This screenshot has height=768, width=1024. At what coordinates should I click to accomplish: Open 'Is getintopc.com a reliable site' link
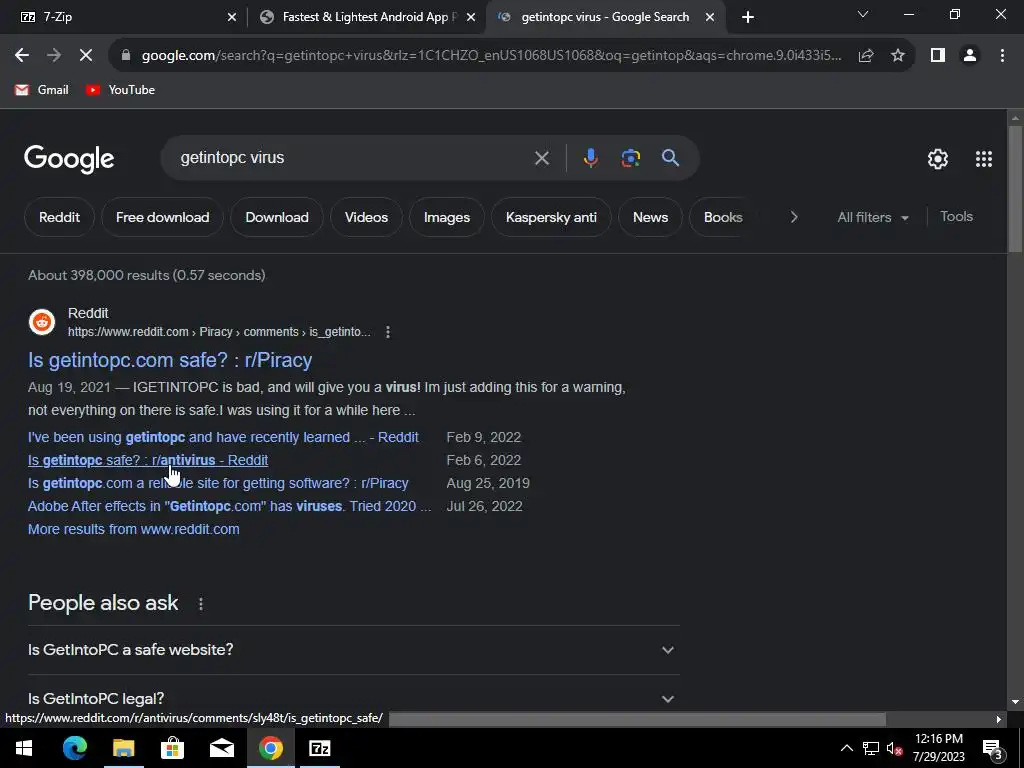(218, 483)
